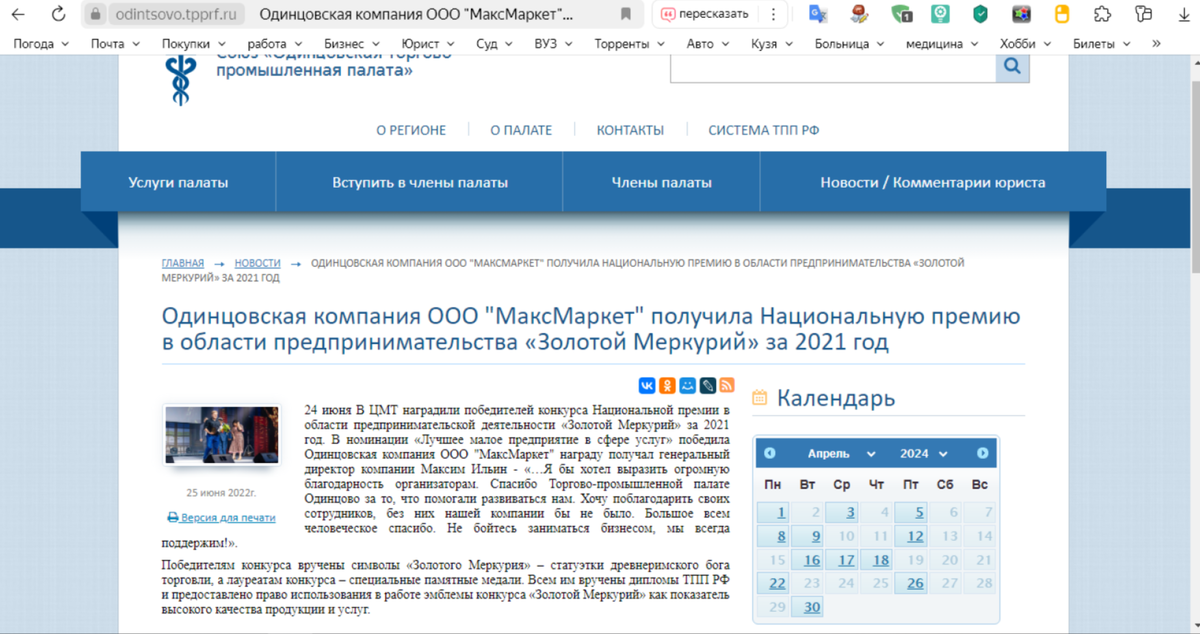Open the '2024' year dropdown in the calendar
Screen dimensions: 1200x634
point(922,454)
